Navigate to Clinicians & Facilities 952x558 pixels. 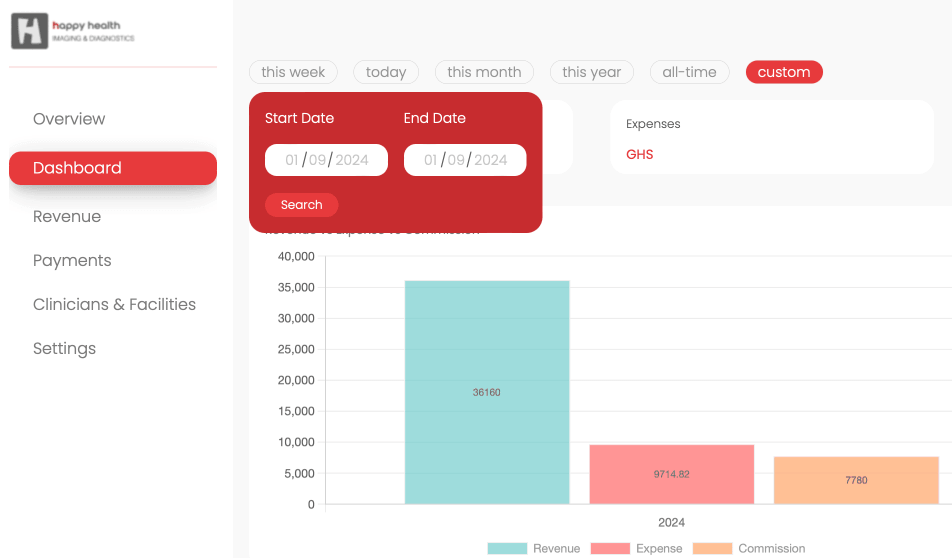pyautogui.click(x=114, y=305)
